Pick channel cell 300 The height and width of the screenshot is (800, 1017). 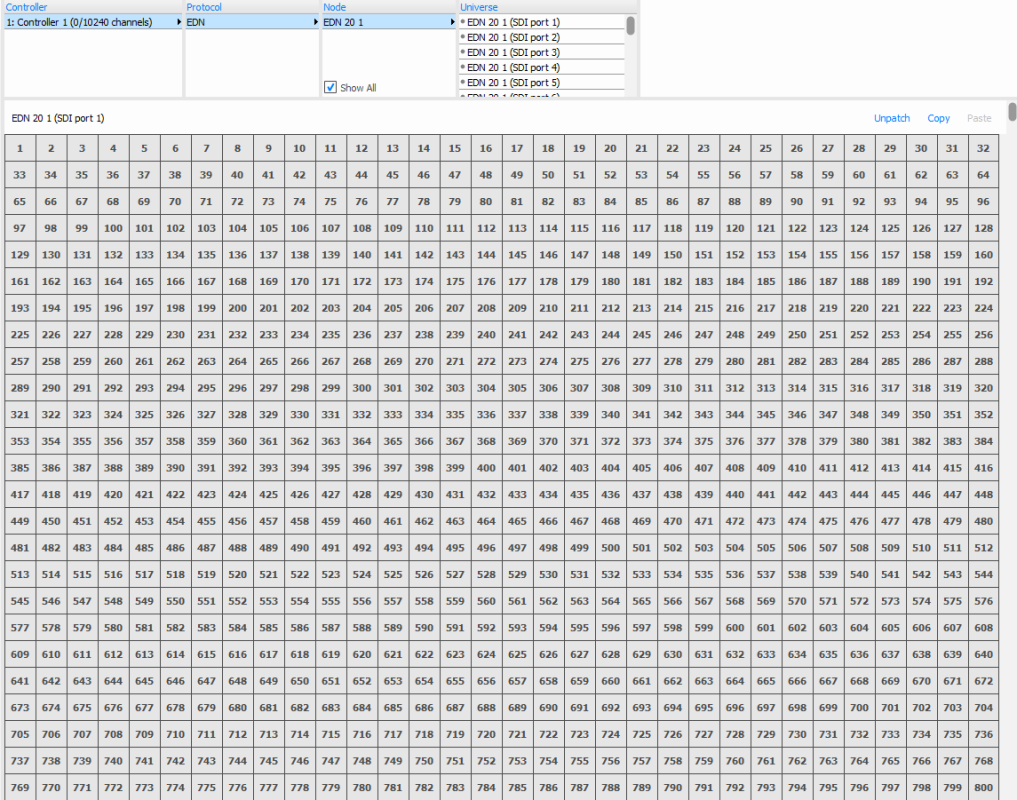click(x=362, y=388)
